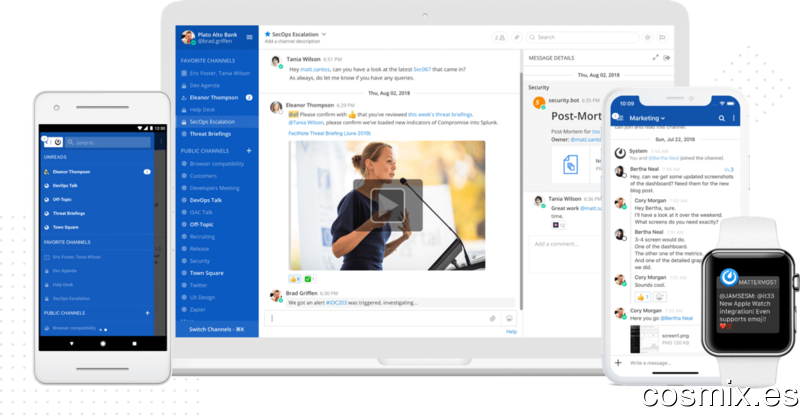Click Brad Griffen's avatar in the sidebar header
800x415 pixels.
tap(188, 37)
